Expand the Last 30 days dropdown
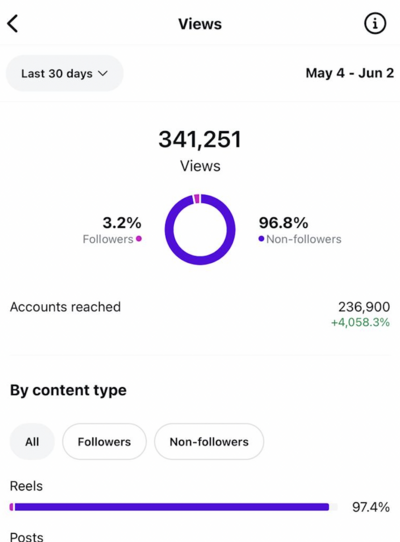 tap(65, 73)
